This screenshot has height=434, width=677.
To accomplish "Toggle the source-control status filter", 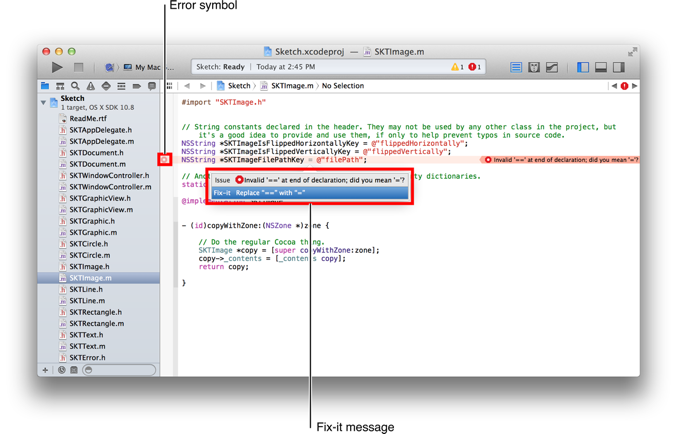I will (x=74, y=370).
